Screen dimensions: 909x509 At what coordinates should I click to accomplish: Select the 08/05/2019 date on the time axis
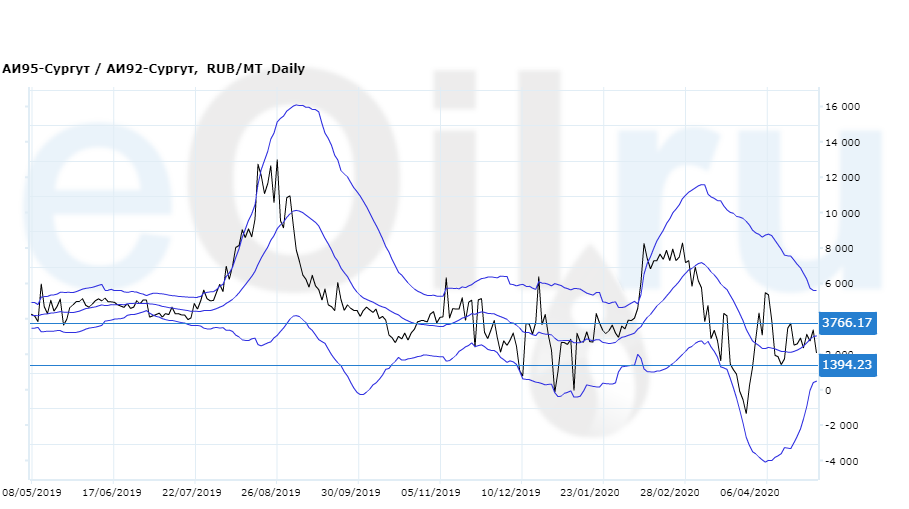click(32, 493)
